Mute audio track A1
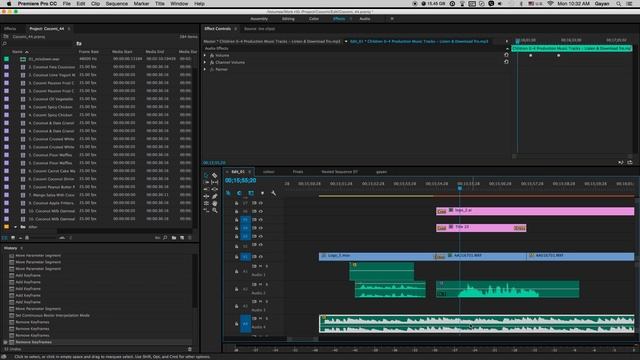 tap(260, 266)
